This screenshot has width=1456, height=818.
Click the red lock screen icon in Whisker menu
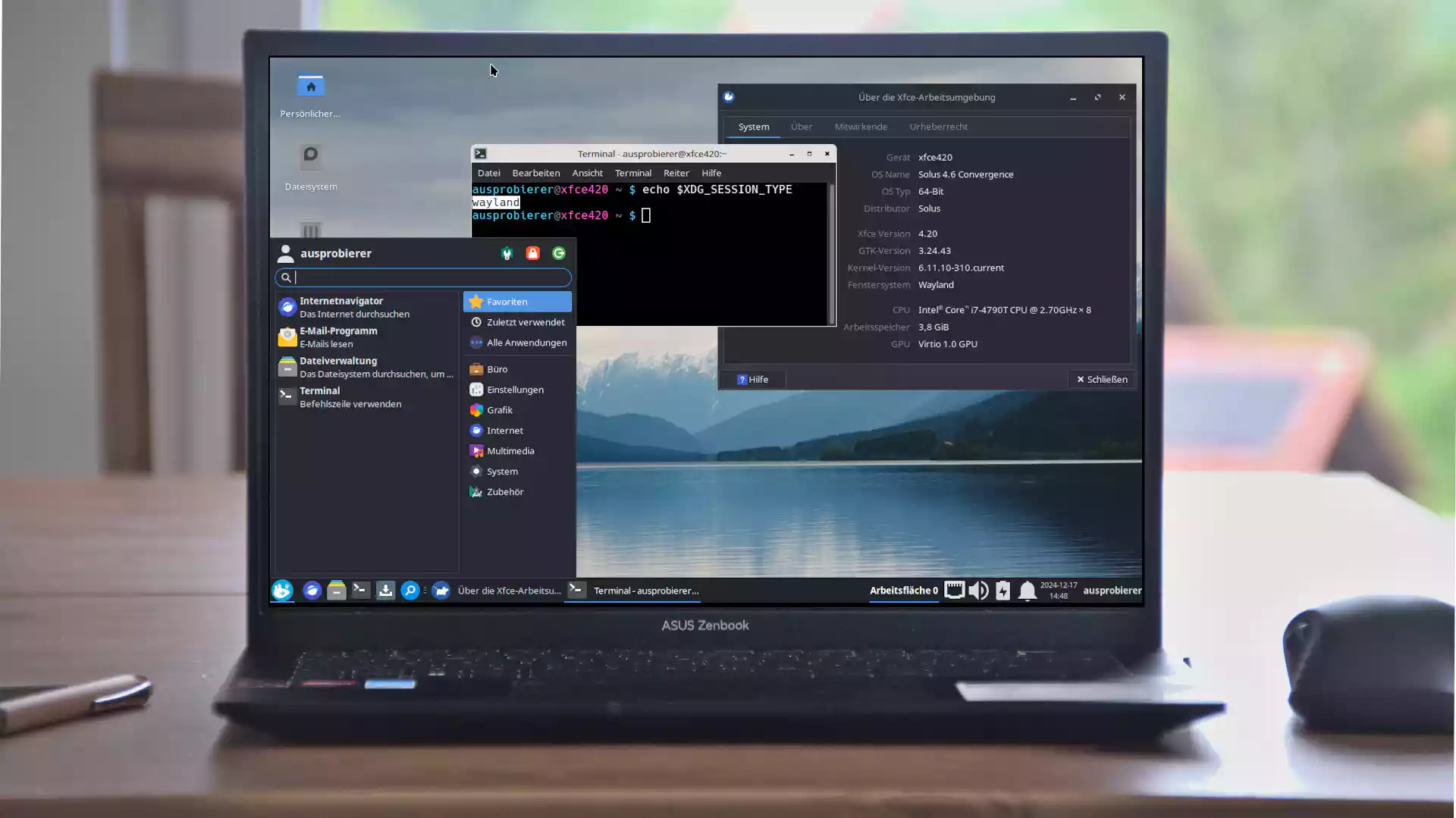point(533,253)
